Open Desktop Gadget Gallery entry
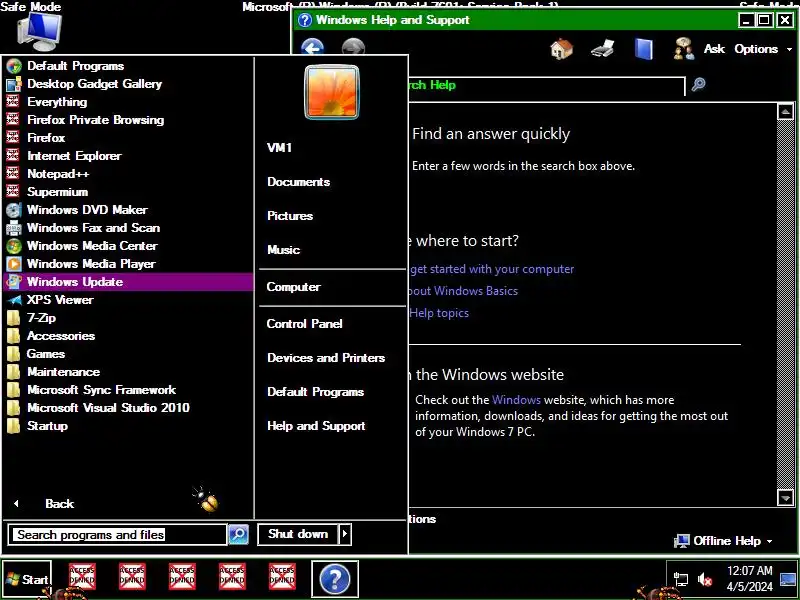 128,84
